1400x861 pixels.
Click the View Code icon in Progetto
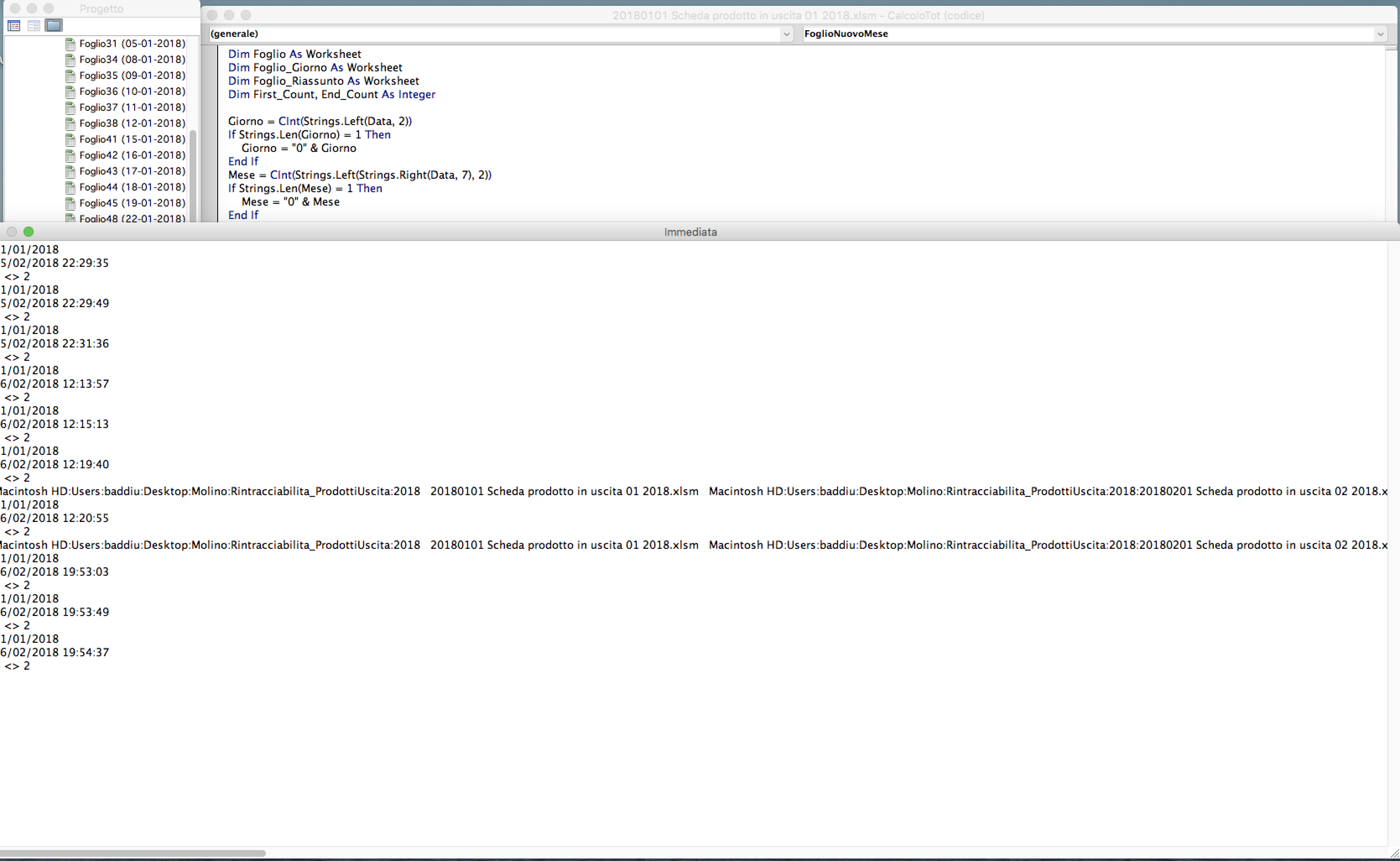click(x=14, y=26)
